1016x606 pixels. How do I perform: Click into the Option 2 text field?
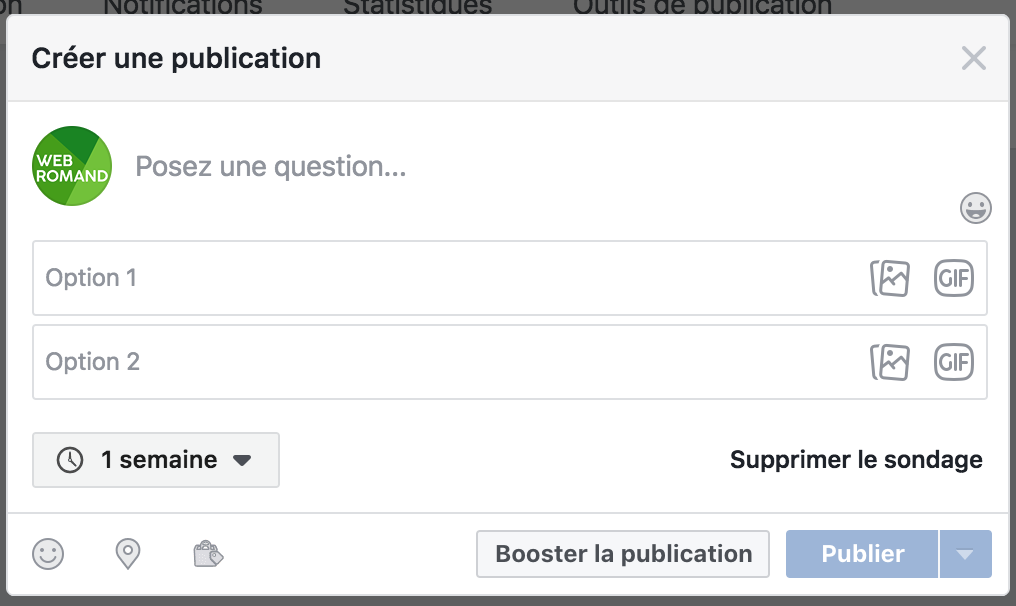point(440,362)
